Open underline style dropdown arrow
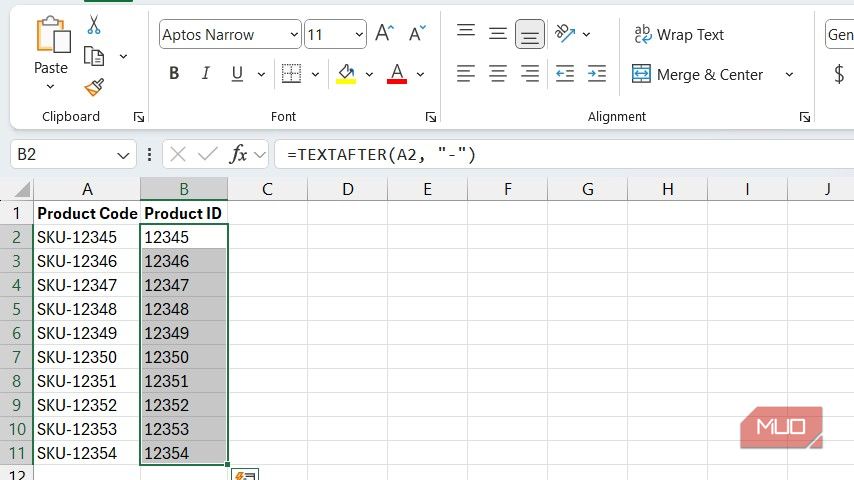 pyautogui.click(x=261, y=74)
